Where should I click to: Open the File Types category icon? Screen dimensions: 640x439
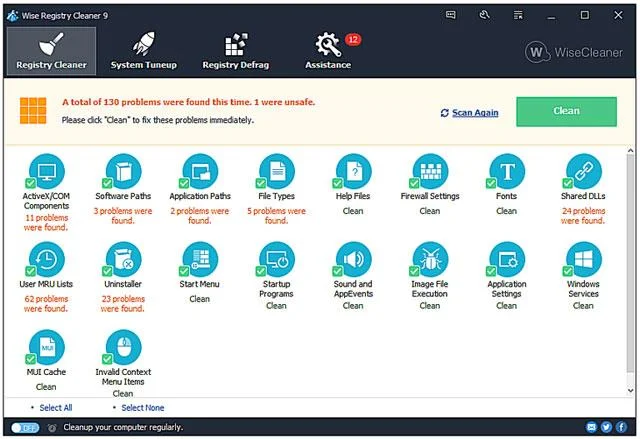pos(277,171)
